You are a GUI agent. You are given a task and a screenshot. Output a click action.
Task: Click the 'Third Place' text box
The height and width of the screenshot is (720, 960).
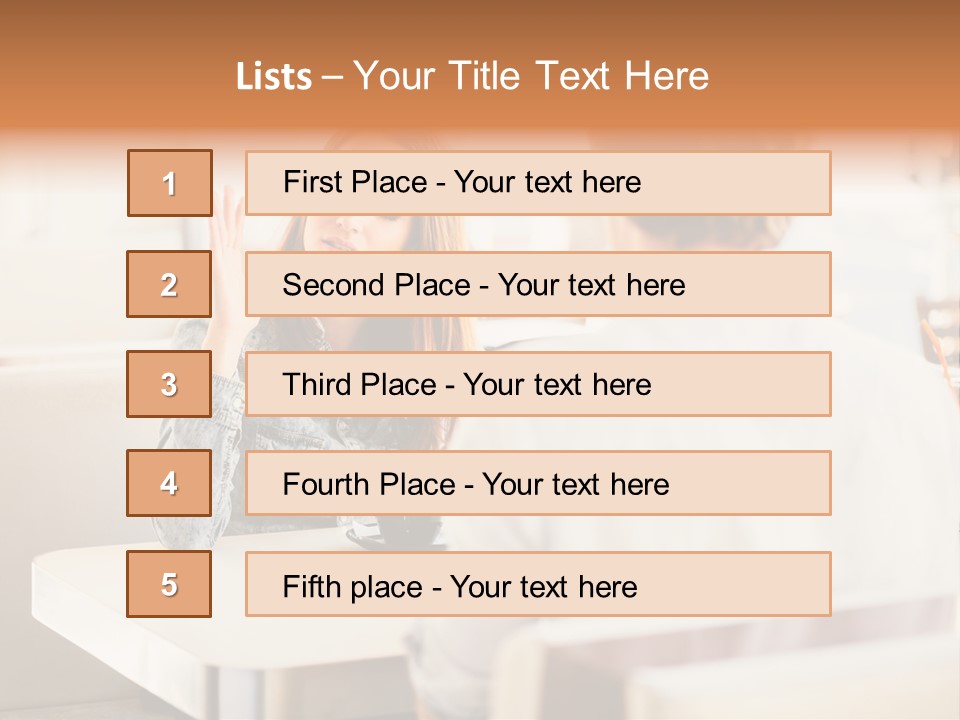pyautogui.click(x=538, y=384)
